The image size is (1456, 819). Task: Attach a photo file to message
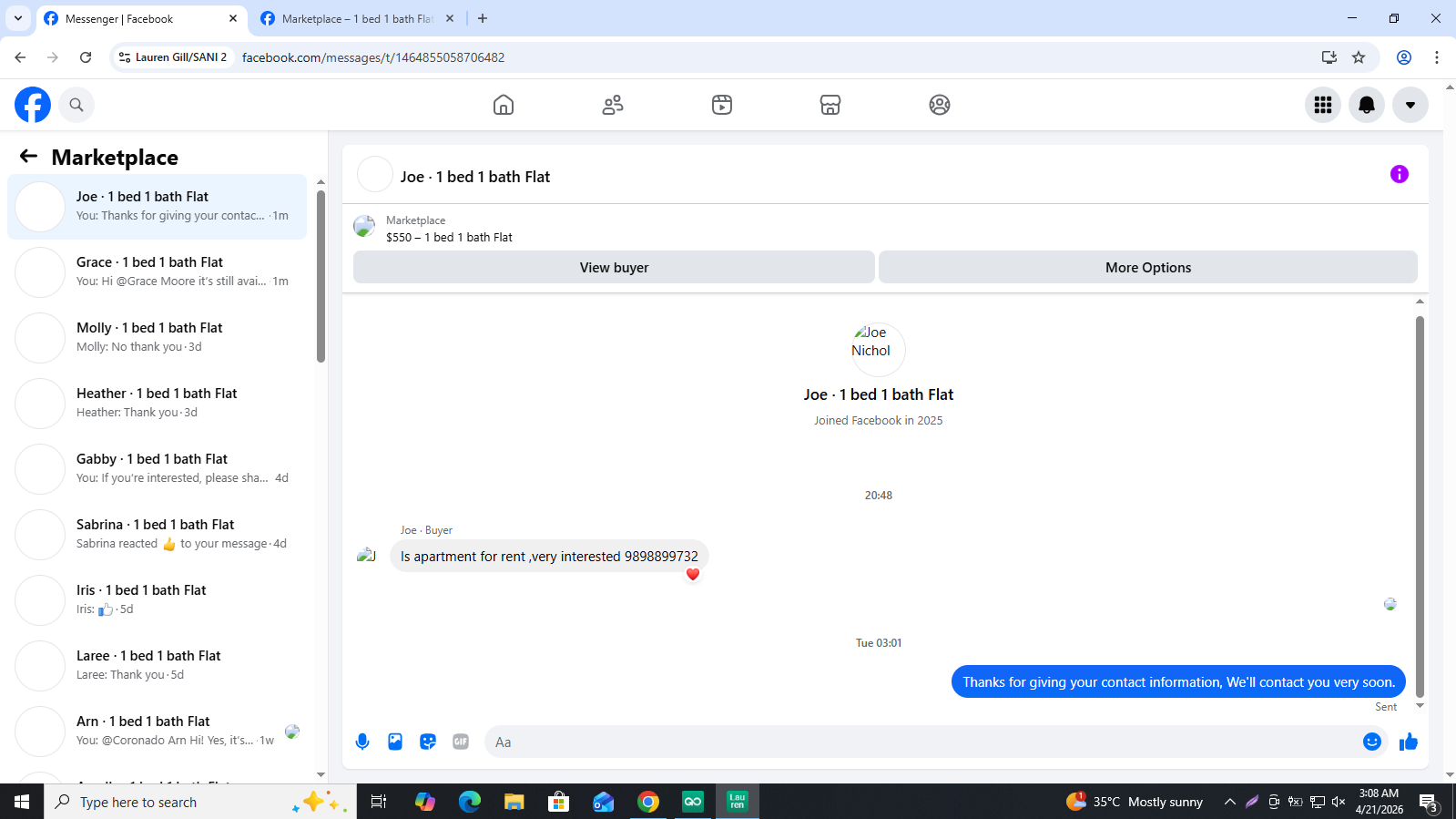pyautogui.click(x=395, y=742)
